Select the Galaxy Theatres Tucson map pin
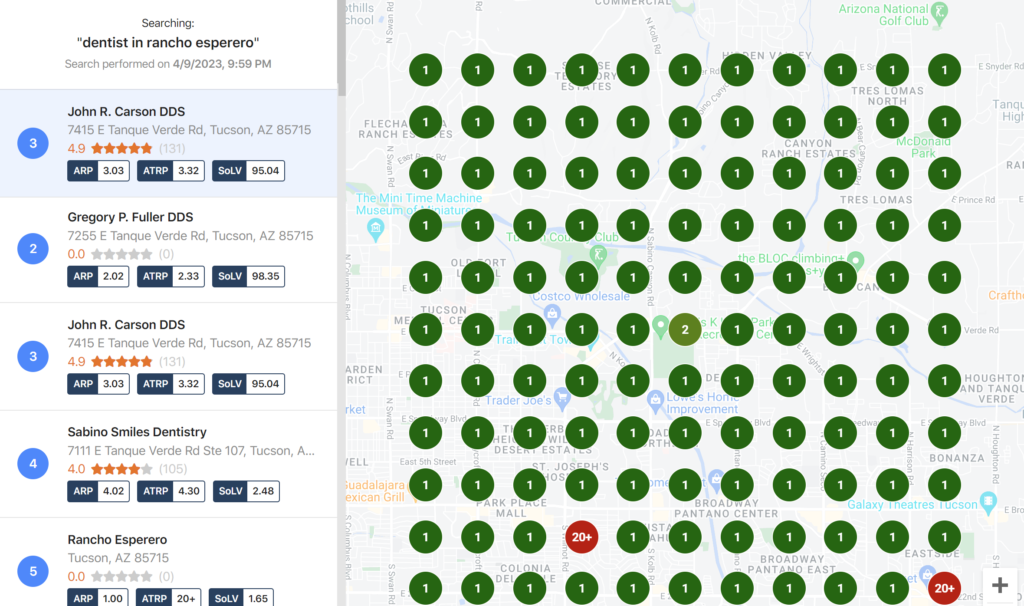The height and width of the screenshot is (606, 1024). (990, 499)
